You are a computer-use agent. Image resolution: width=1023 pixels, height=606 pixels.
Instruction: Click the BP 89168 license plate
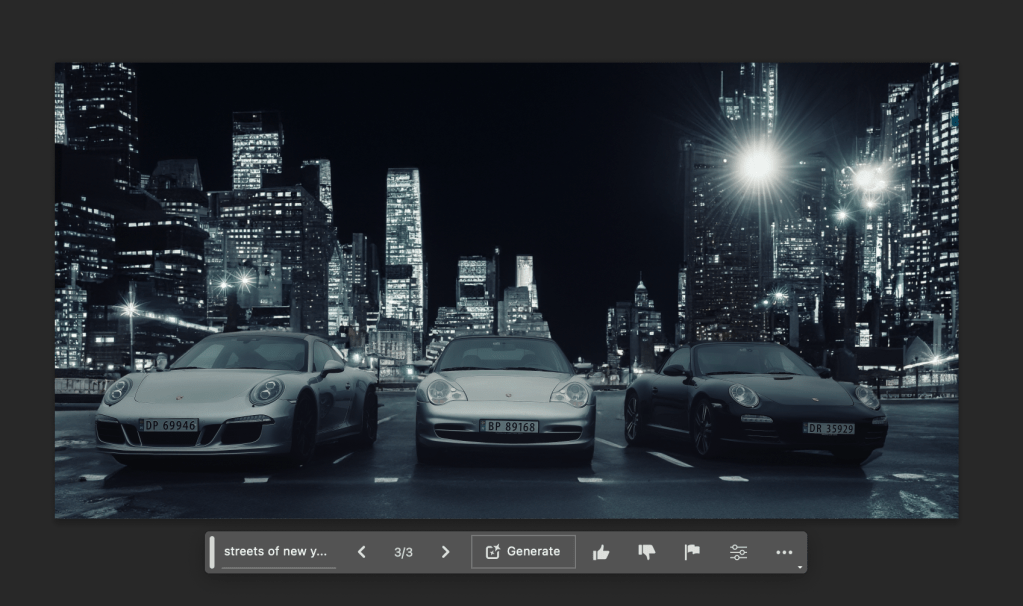(509, 426)
